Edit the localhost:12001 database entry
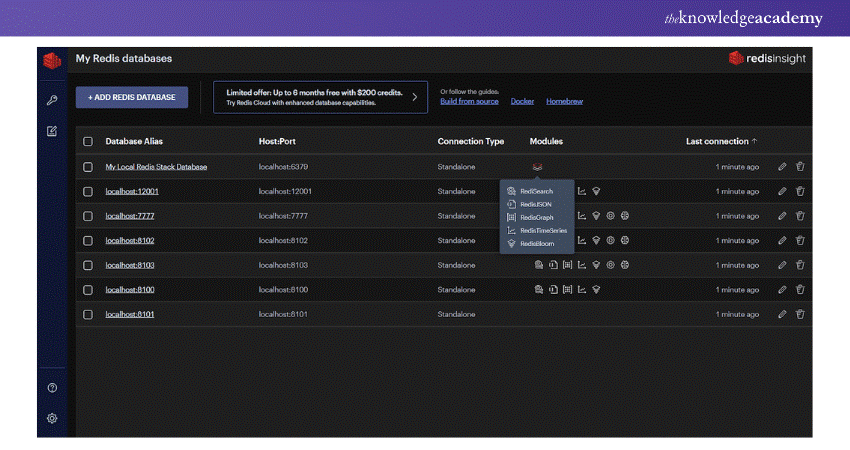This screenshot has height=450, width=850. click(x=782, y=191)
